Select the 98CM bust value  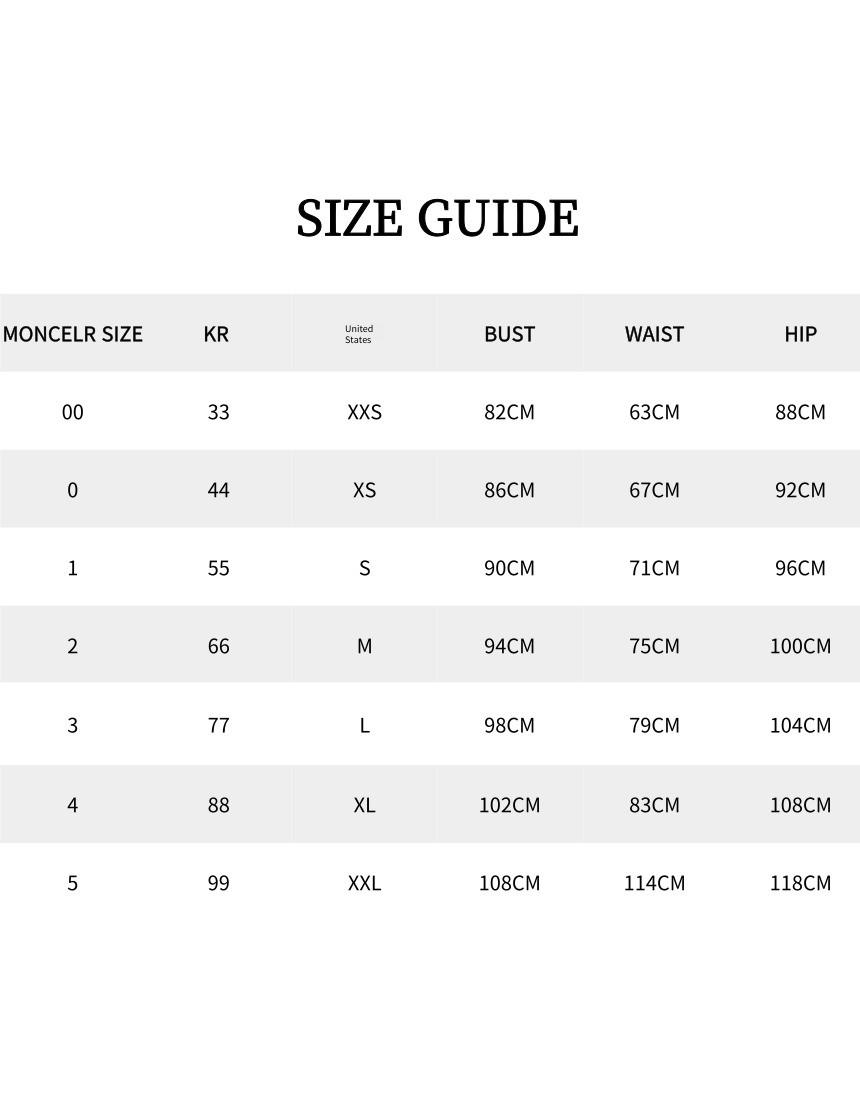point(509,725)
